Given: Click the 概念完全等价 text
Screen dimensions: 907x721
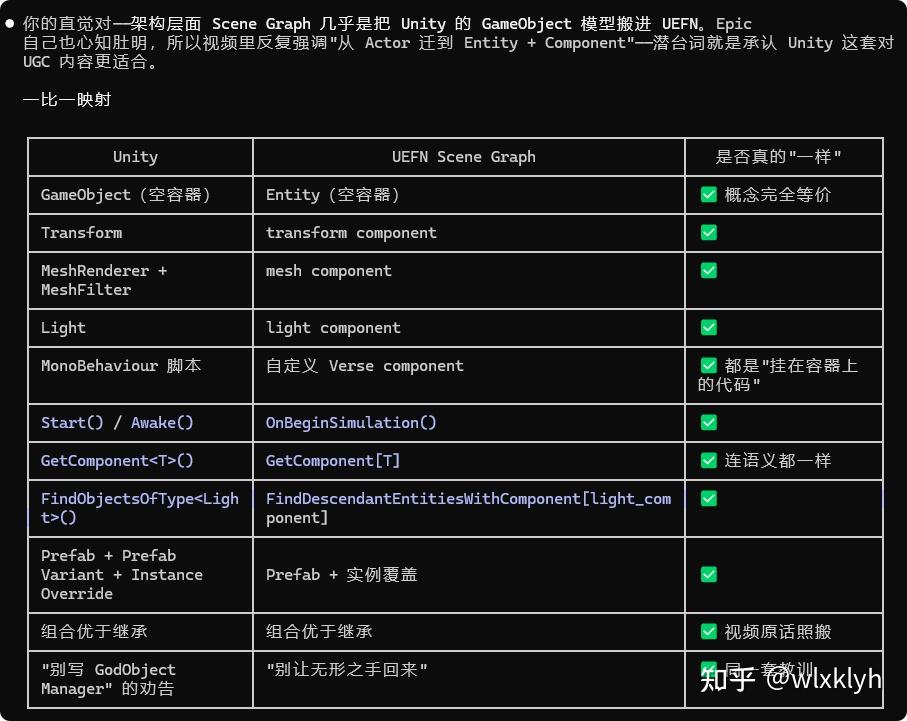Looking at the screenshot, I should point(777,194).
